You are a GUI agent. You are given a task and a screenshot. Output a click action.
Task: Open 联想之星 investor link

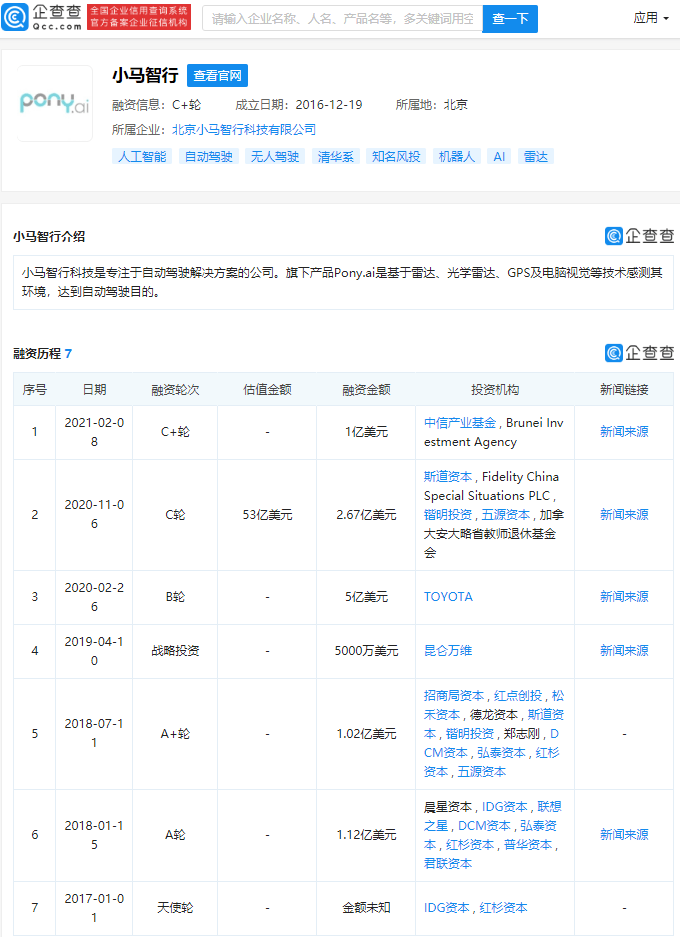pos(492,816)
